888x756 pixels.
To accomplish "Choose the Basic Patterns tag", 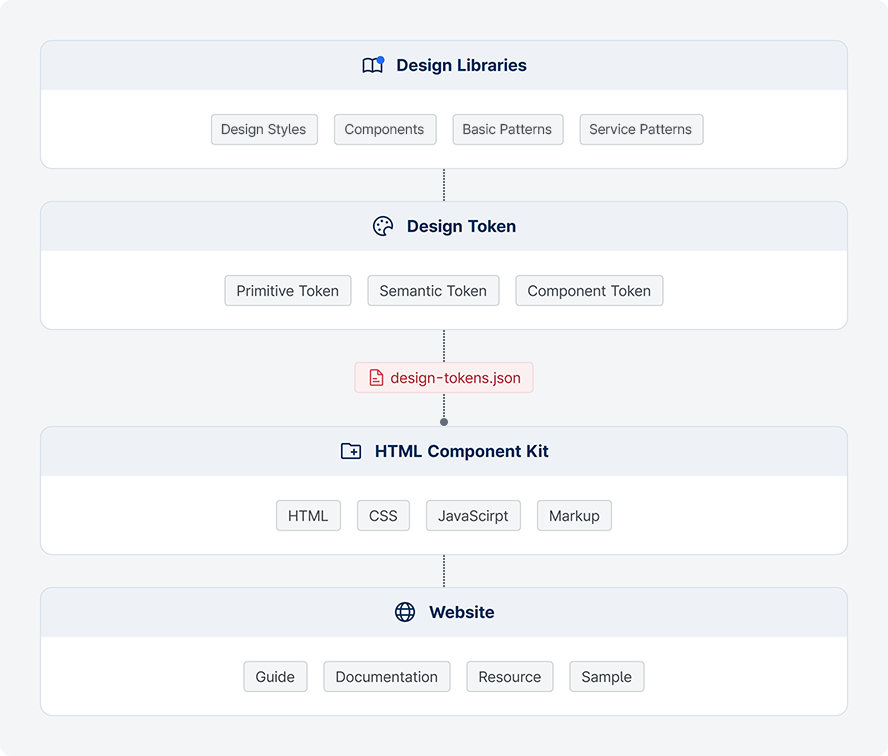I will tap(508, 130).
